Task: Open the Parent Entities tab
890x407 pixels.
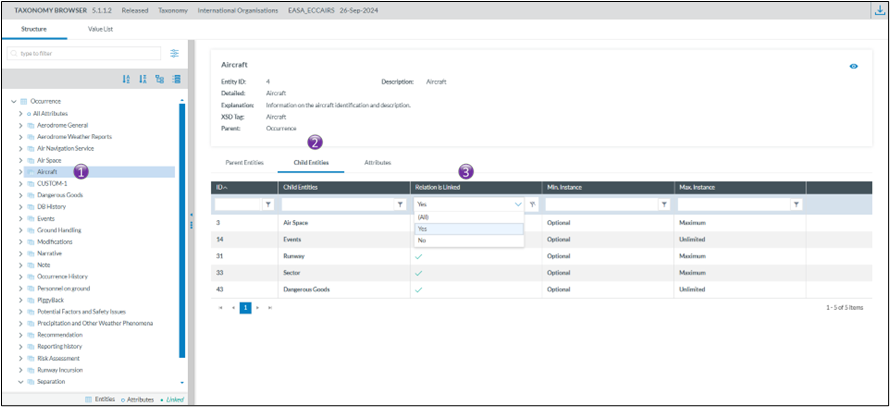Action: [x=244, y=161]
